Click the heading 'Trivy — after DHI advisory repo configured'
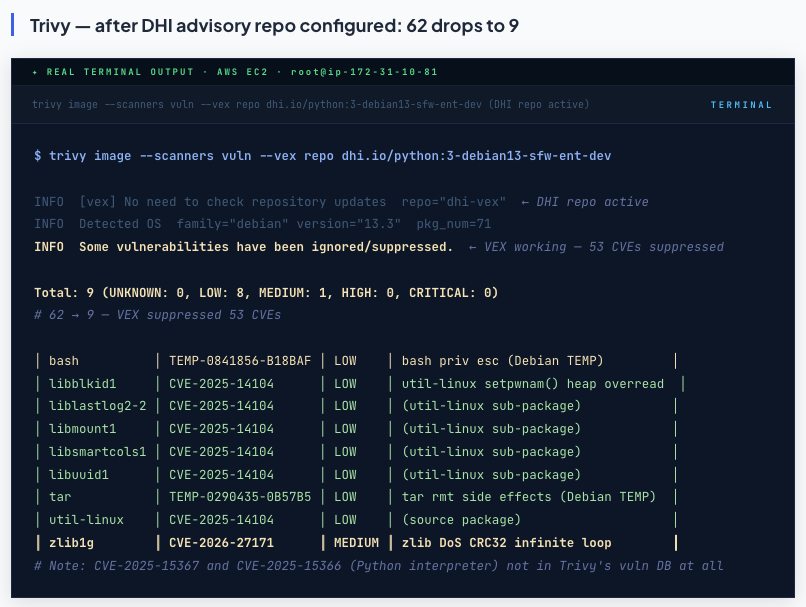The width and height of the screenshot is (806, 607). 274,26
